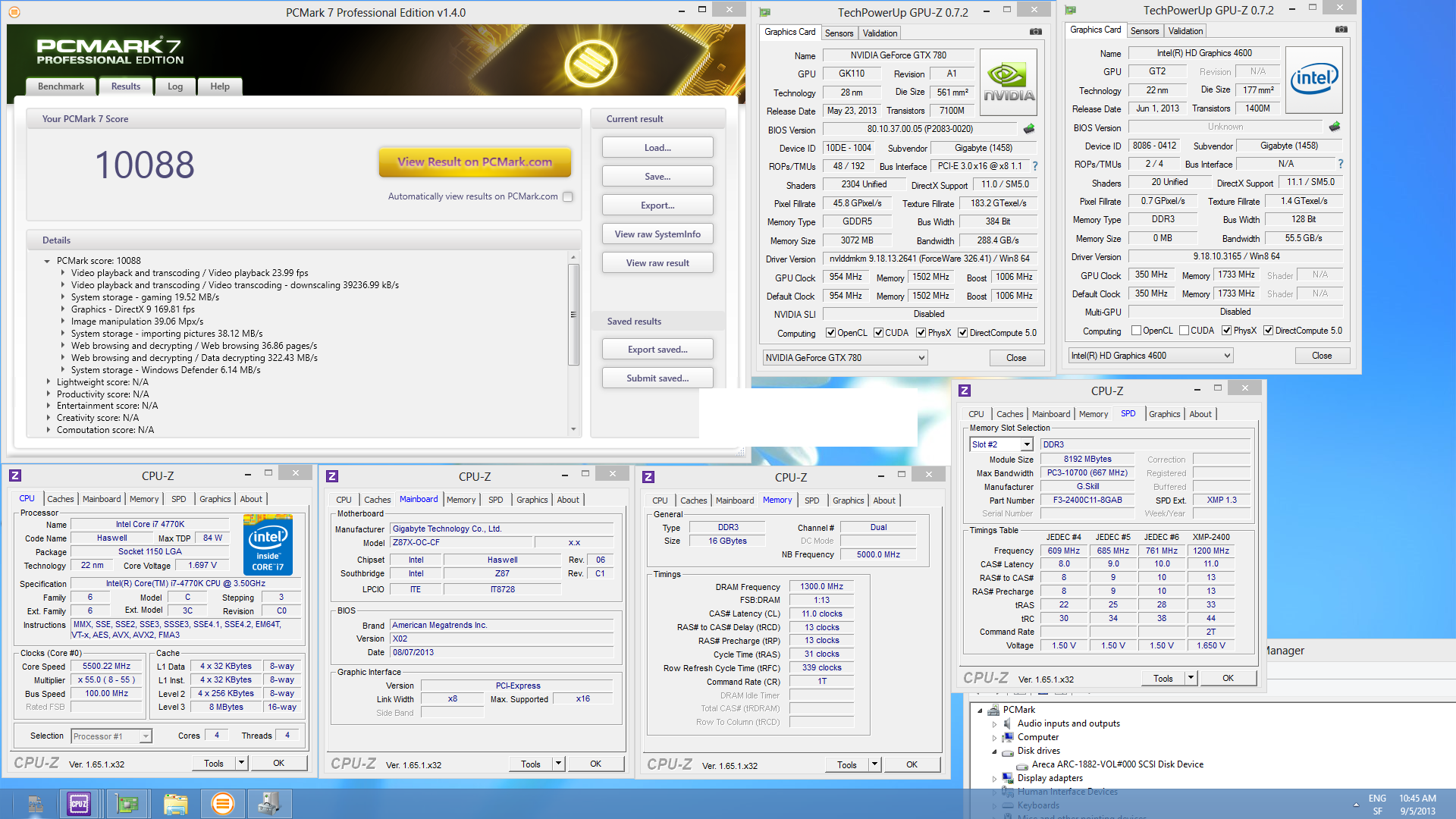Toggle PhysX checkbox in NVIDIA GPU-Z
This screenshot has width=1456, height=819.
point(921,333)
